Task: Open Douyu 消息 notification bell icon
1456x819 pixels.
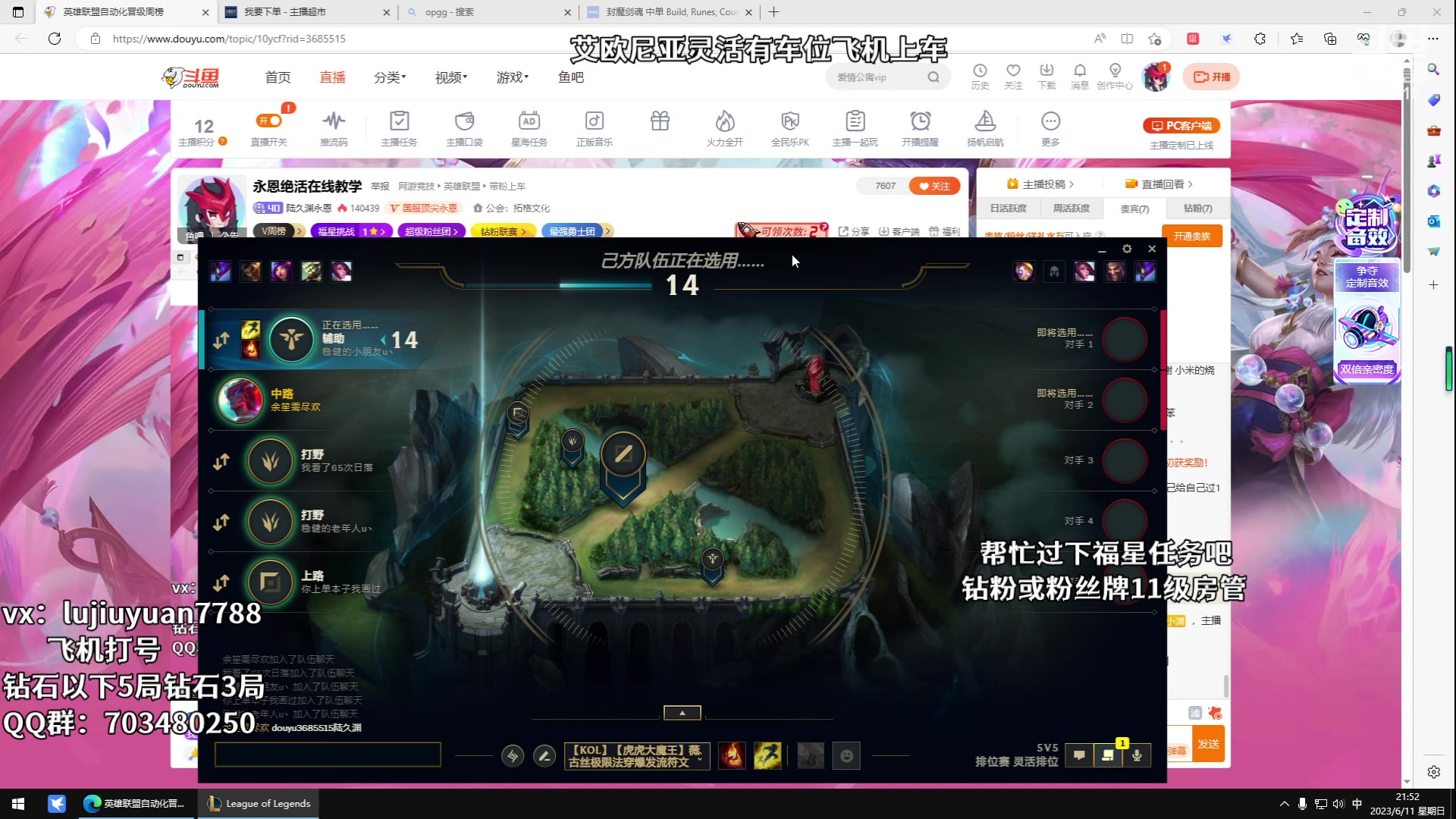Action: click(1080, 77)
